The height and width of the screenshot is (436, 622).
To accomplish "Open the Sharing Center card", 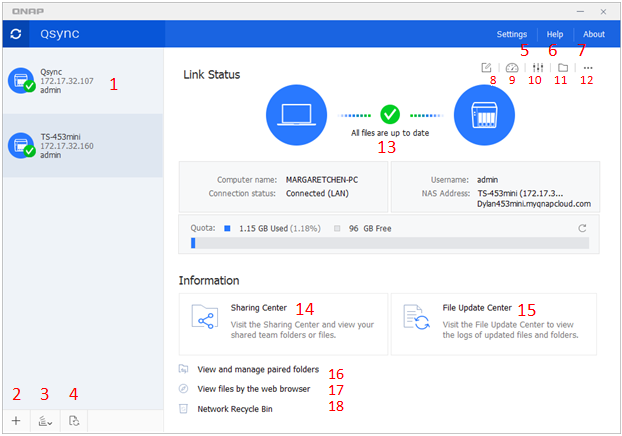I will (283, 324).
